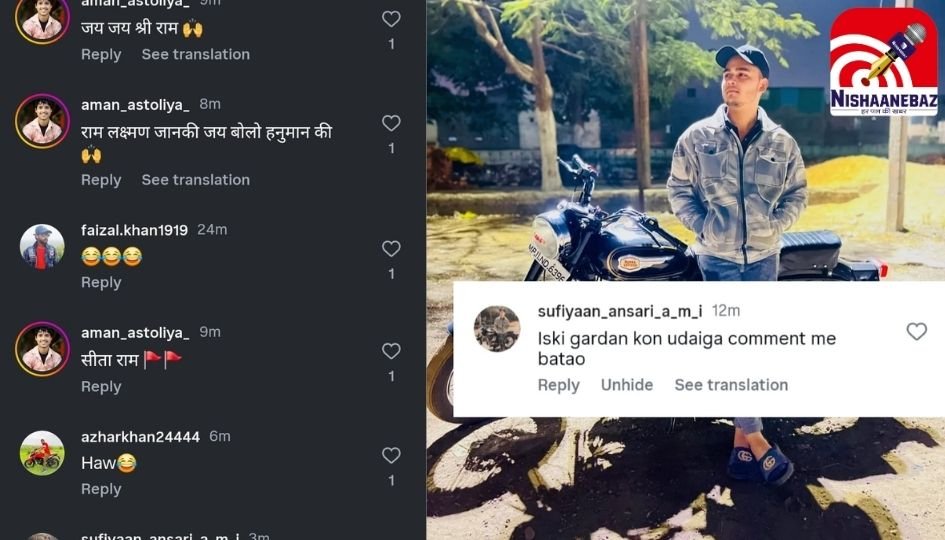
Task: Tap heart next to azharkhan24444's 'Haw' comment
Action: (x=391, y=455)
